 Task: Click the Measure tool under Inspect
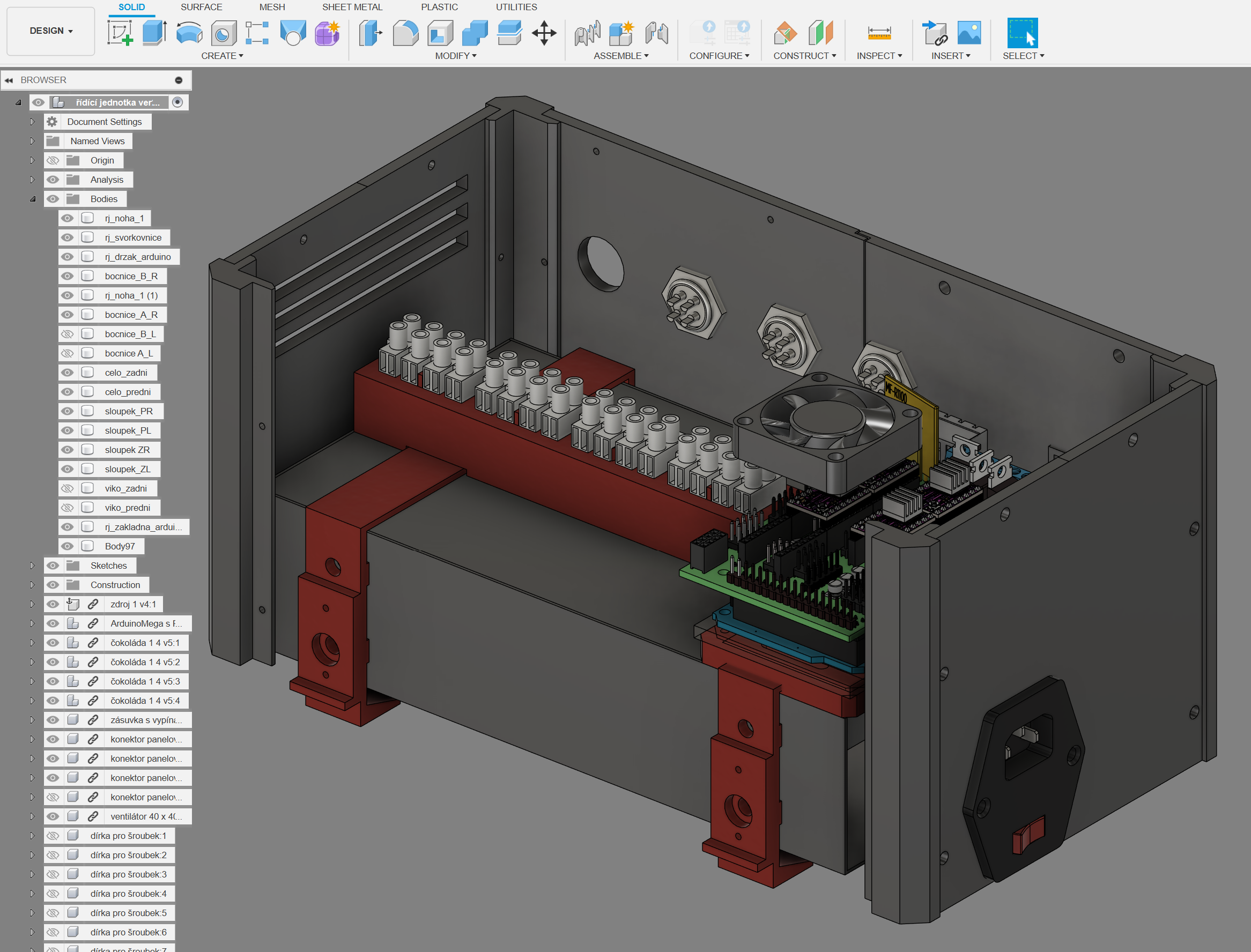878,33
